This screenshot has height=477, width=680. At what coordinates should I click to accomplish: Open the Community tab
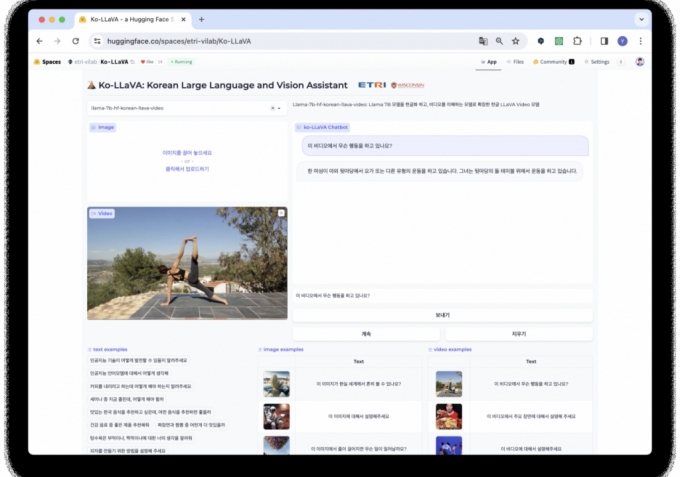tap(553, 62)
